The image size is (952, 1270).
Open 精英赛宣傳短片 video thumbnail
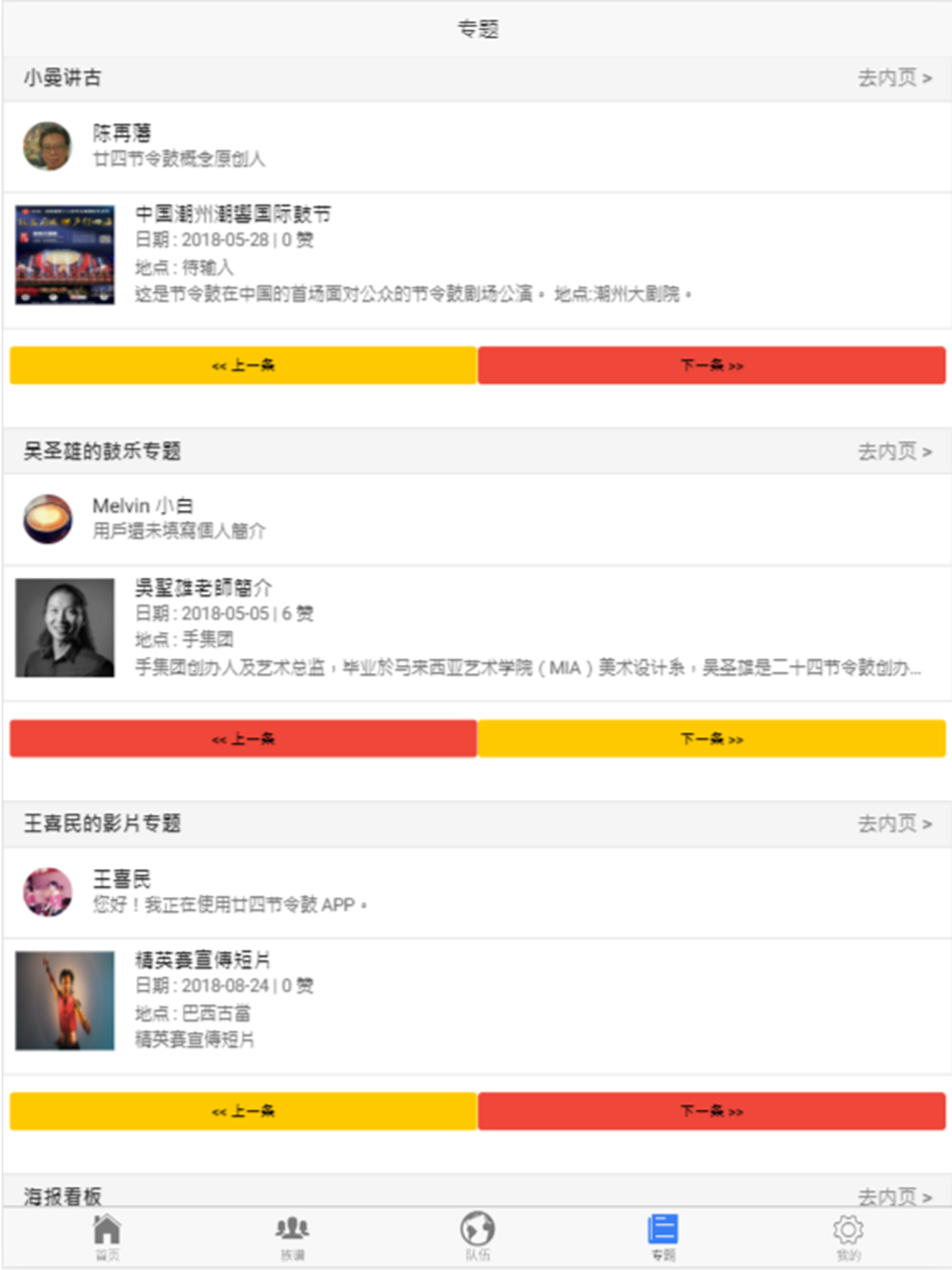click(x=65, y=1001)
